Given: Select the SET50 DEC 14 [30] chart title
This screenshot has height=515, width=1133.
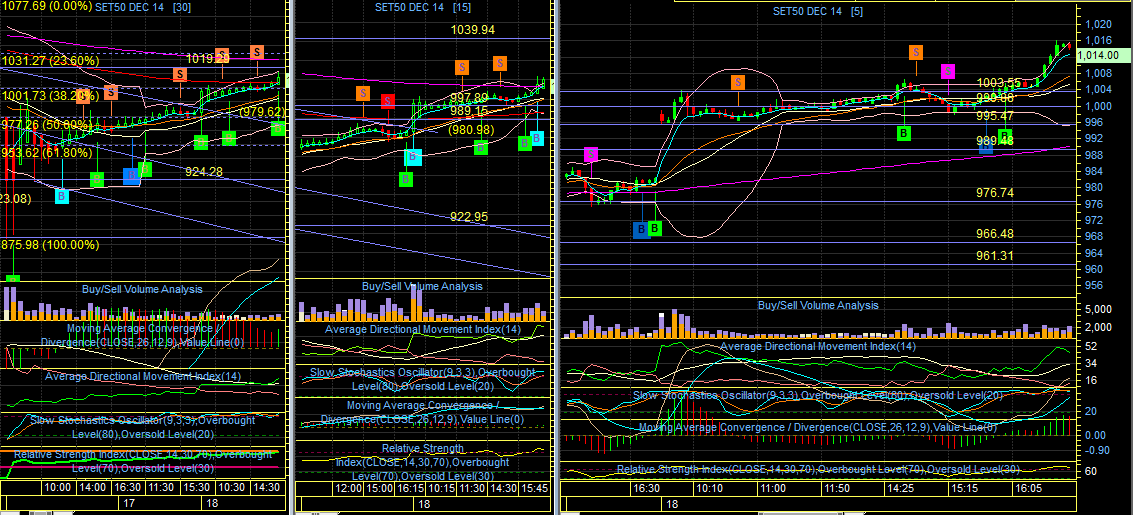Looking at the screenshot, I should [145, 7].
